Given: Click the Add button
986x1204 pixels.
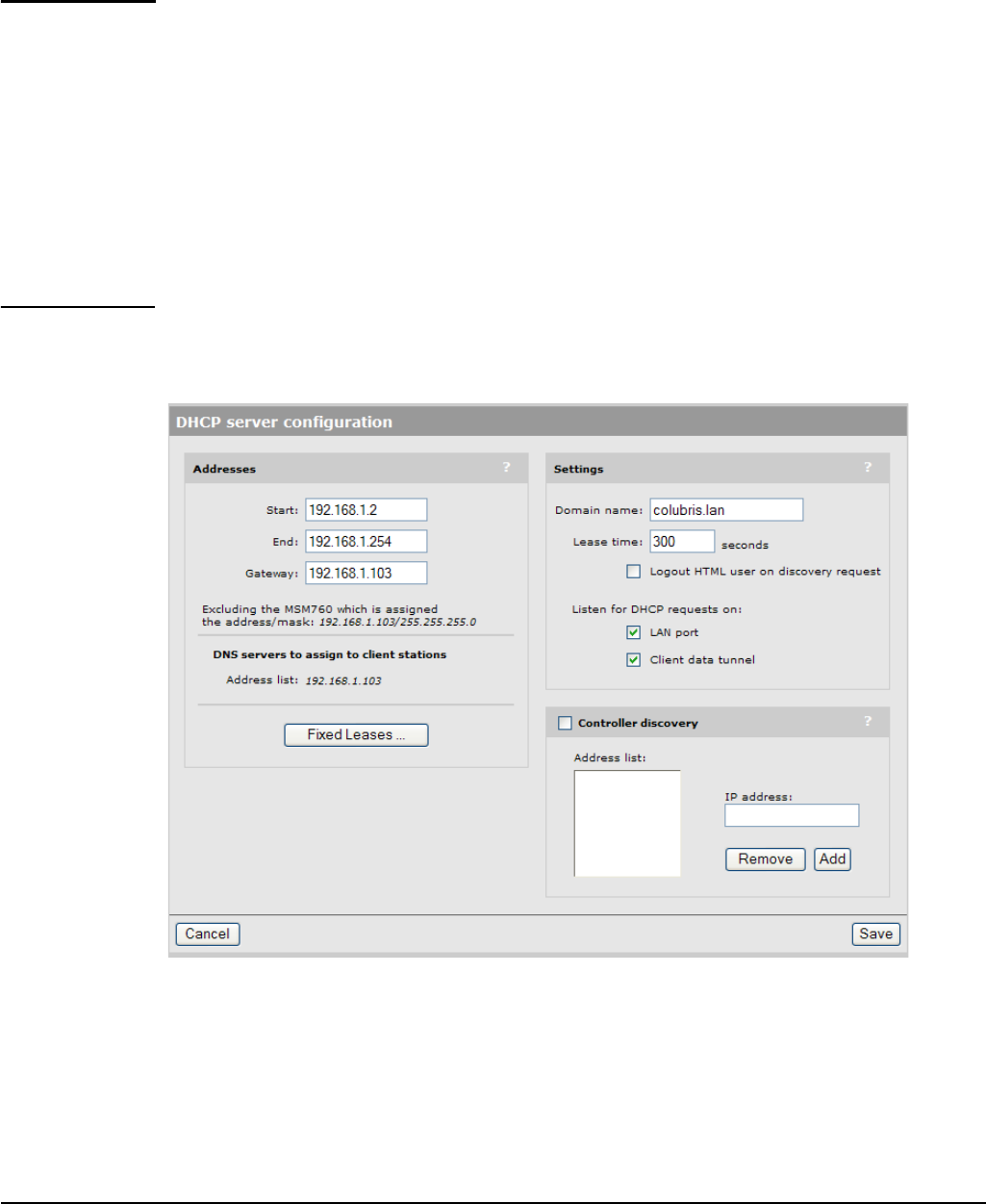Looking at the screenshot, I should click(x=833, y=859).
